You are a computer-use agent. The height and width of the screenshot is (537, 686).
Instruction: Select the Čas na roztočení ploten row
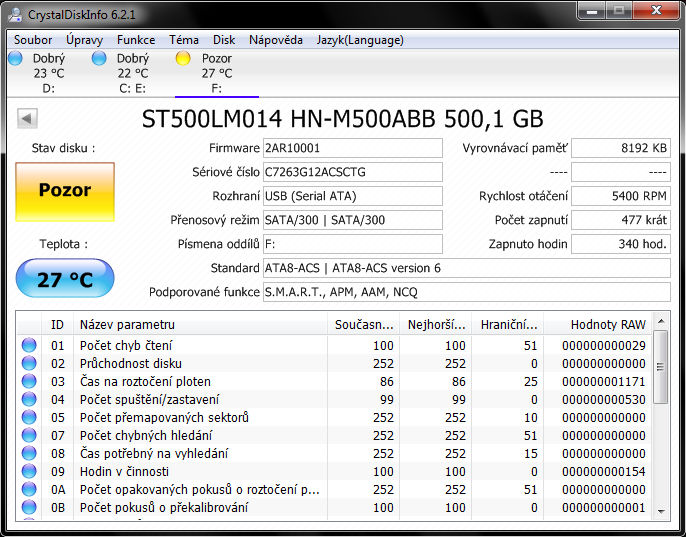[x=200, y=382]
